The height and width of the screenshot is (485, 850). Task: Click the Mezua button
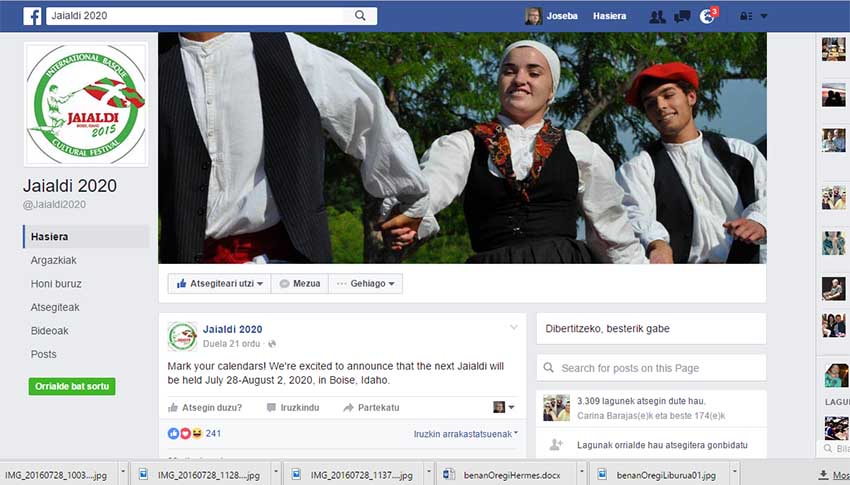click(300, 283)
